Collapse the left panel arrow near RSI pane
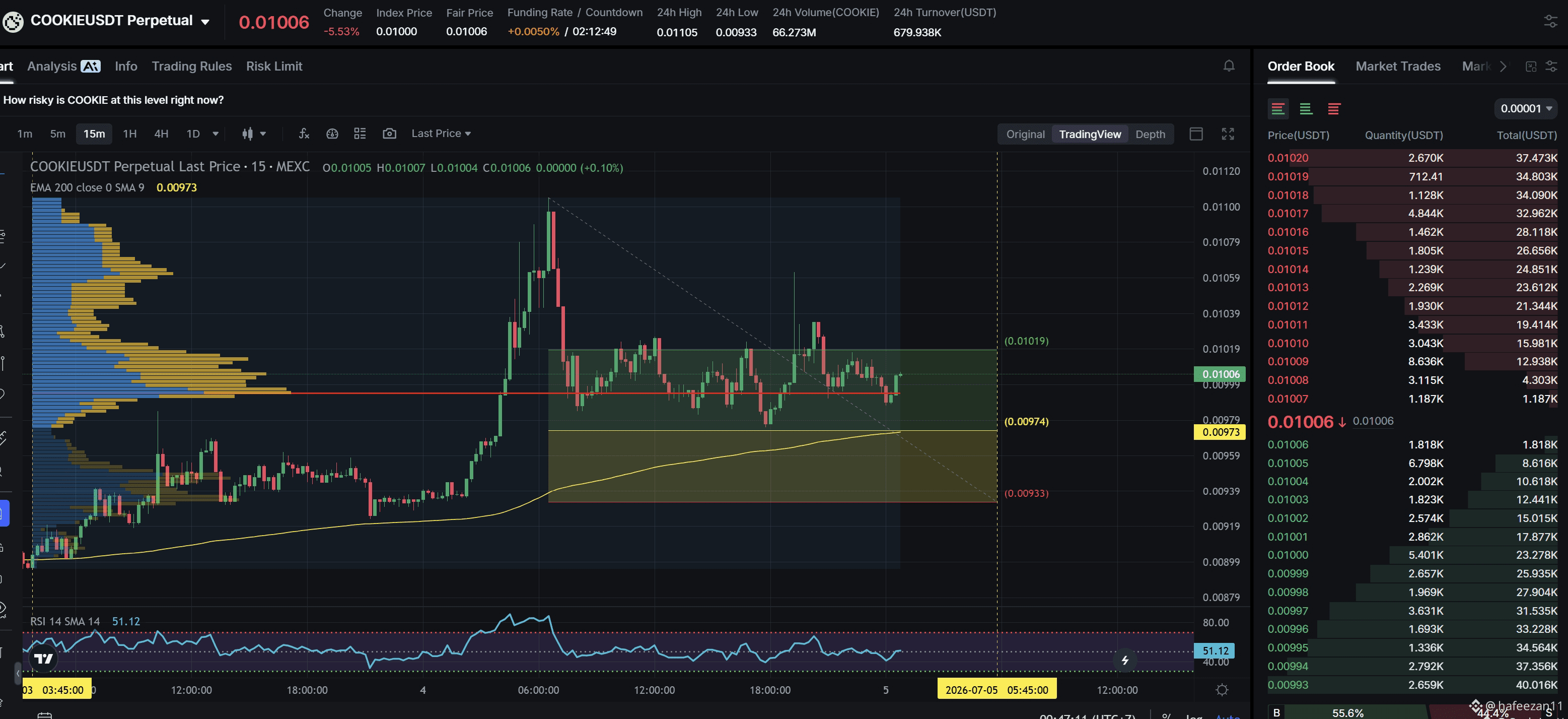Screen dimensions: 1568x719 point(18,673)
